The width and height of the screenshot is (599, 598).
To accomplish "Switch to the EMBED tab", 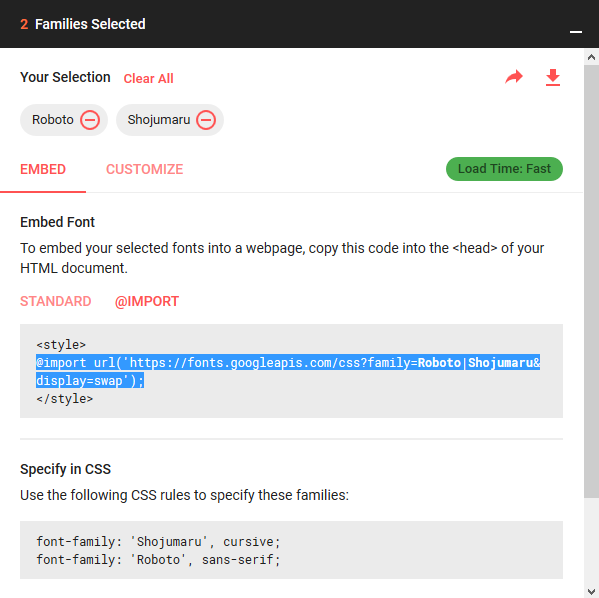I will (x=43, y=169).
